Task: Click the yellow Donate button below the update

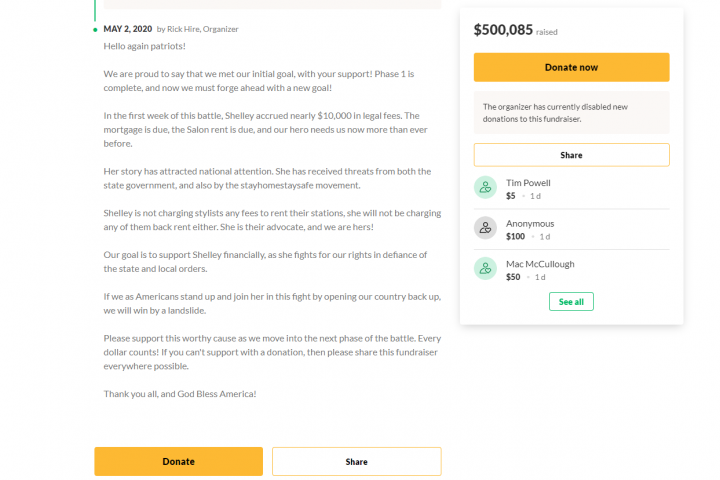Action: tap(179, 462)
